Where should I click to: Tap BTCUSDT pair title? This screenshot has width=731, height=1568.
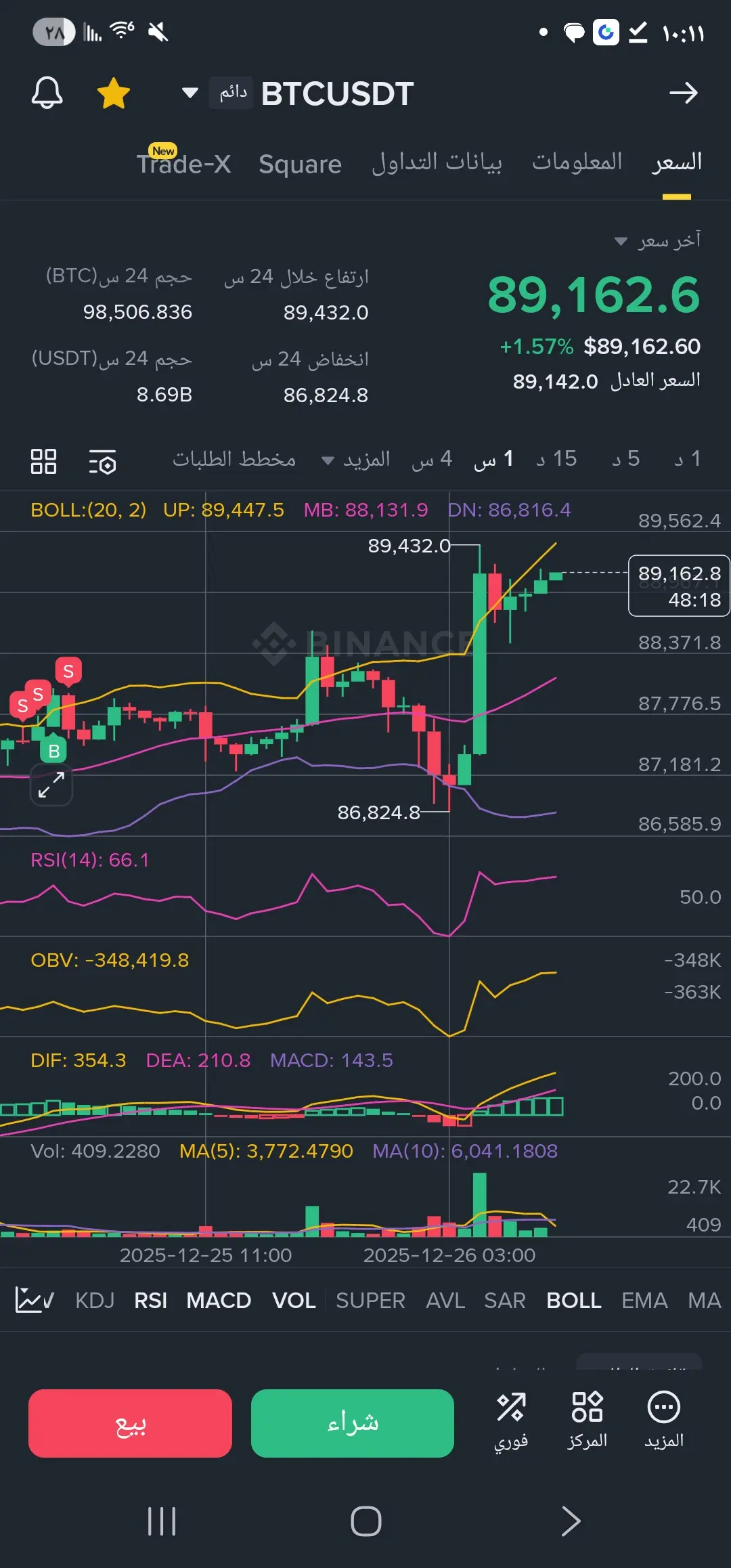point(337,93)
